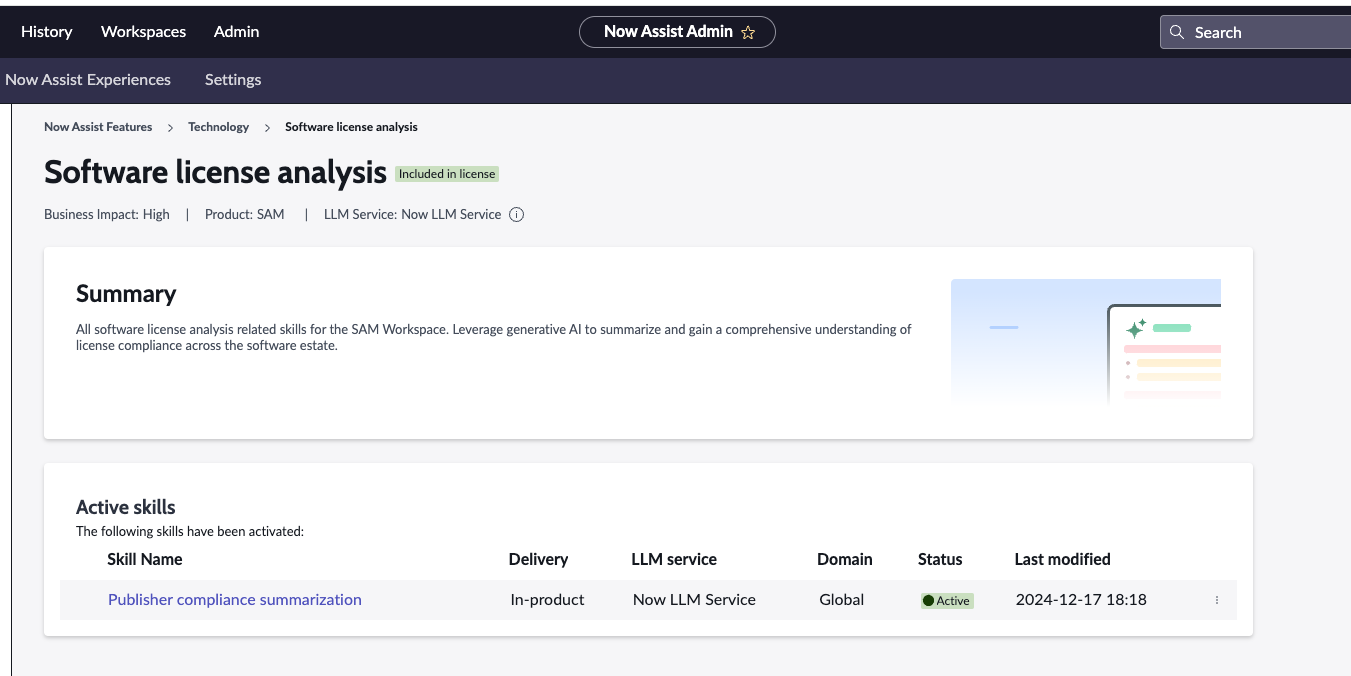Open the History menu
The width and height of the screenshot is (1351, 676).
point(47,32)
